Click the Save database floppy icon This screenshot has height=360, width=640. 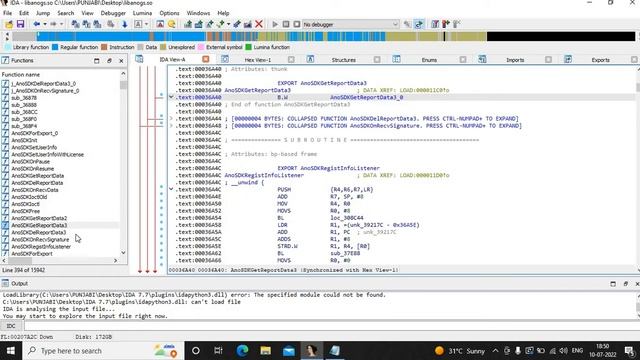pos(20,24)
